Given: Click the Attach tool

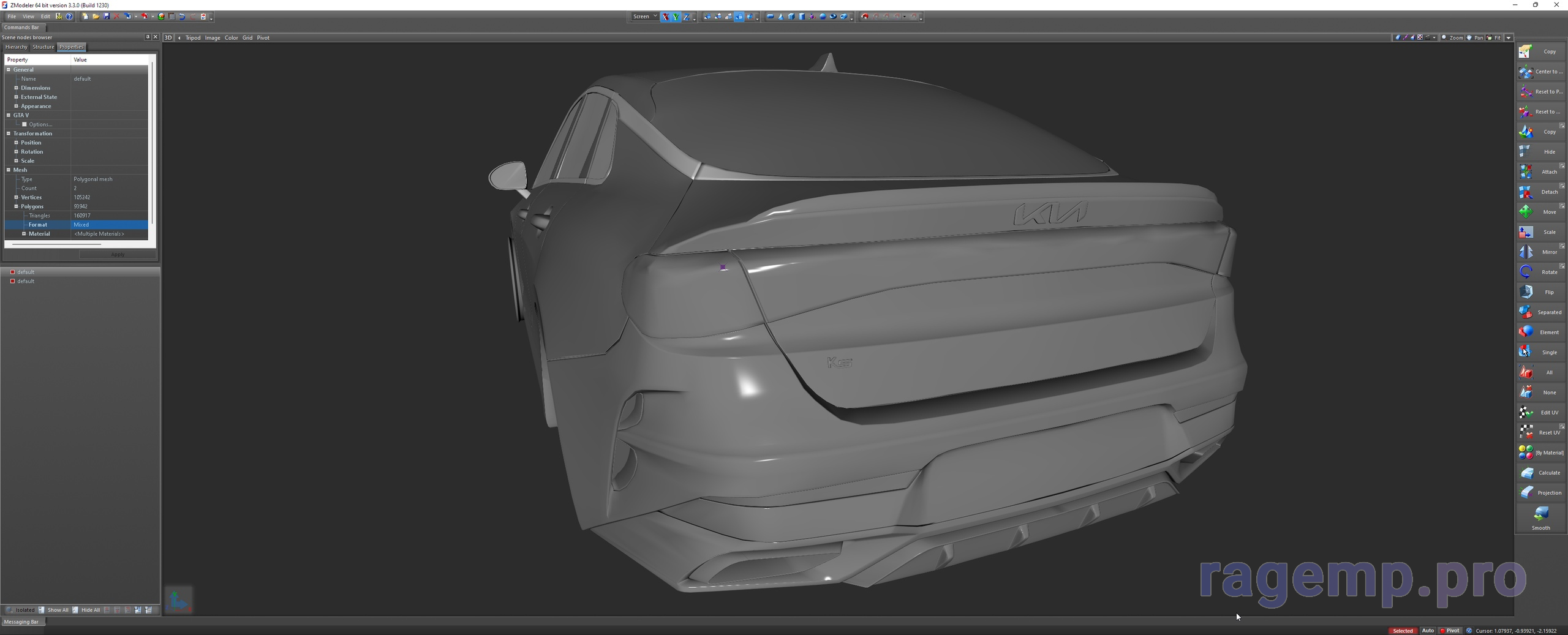Looking at the screenshot, I should (1540, 171).
